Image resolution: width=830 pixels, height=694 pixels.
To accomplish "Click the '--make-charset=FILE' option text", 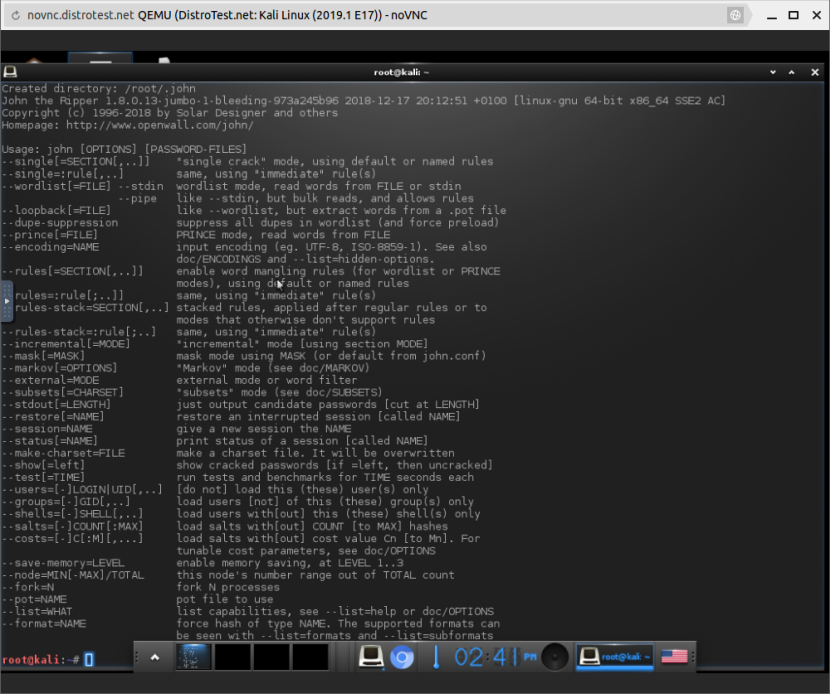I will [x=63, y=453].
